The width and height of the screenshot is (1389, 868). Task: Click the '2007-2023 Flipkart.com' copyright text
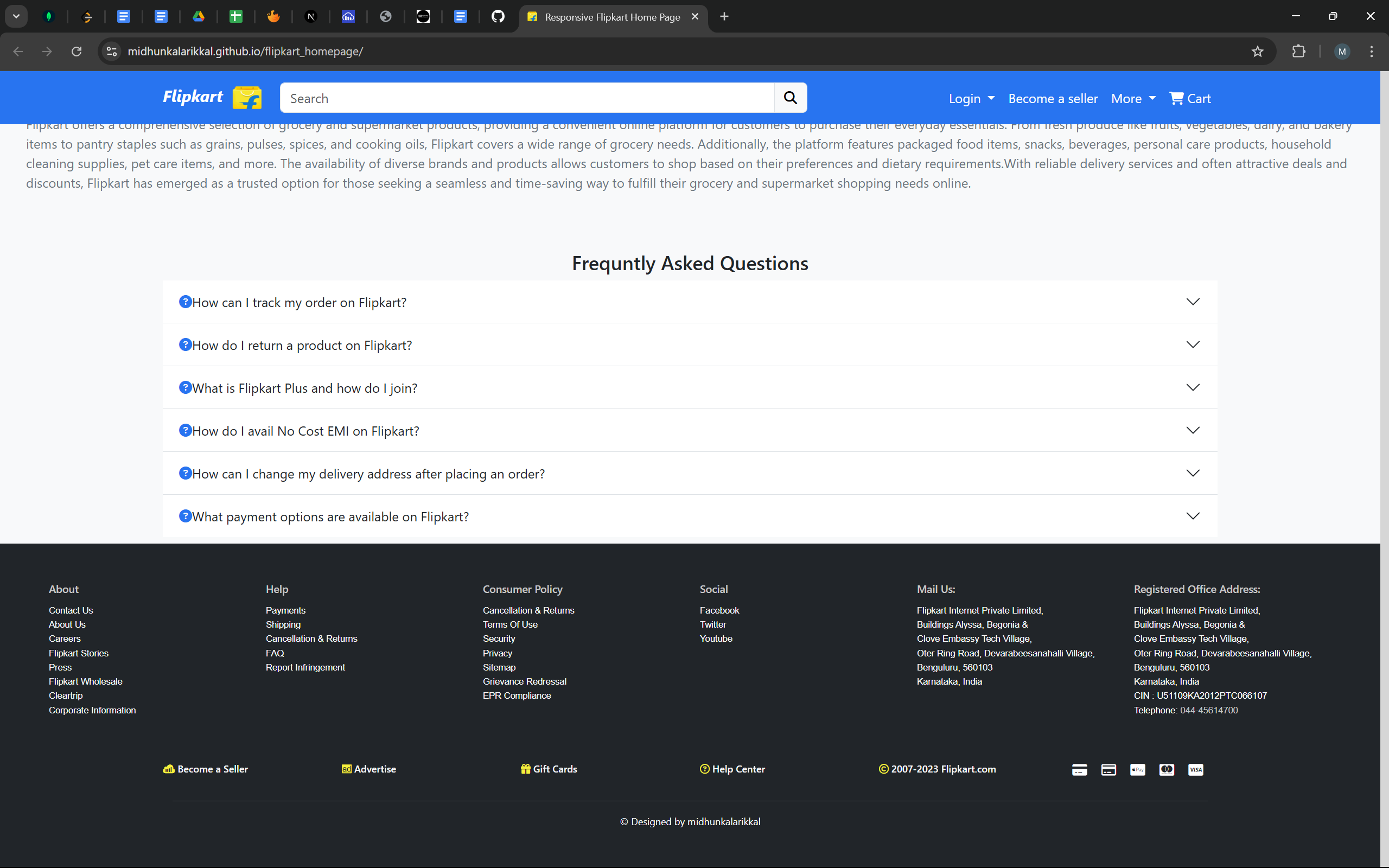click(943, 769)
